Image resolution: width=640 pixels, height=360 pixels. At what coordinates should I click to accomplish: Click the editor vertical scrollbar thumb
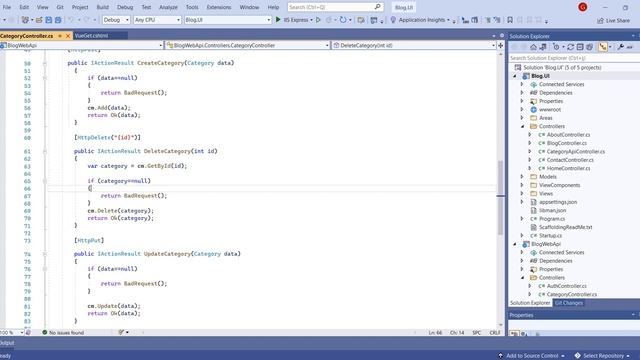tap(500, 198)
